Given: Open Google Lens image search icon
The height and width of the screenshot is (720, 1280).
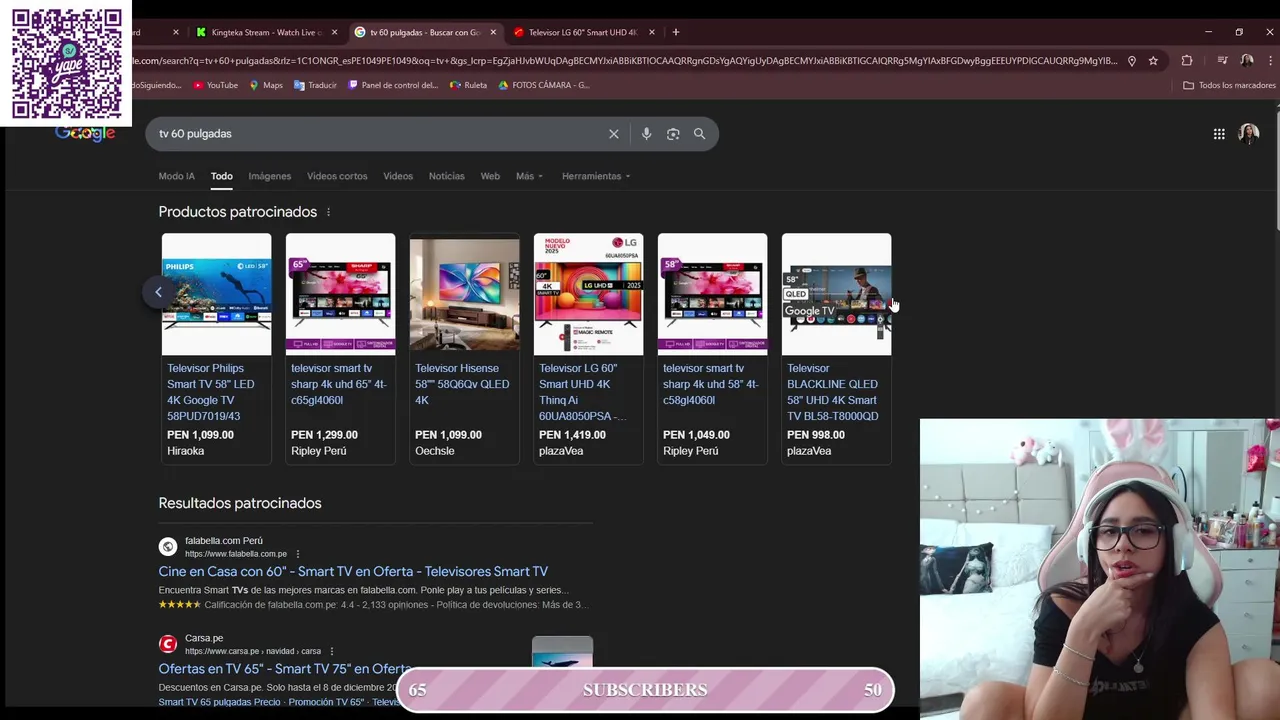Looking at the screenshot, I should [x=673, y=134].
